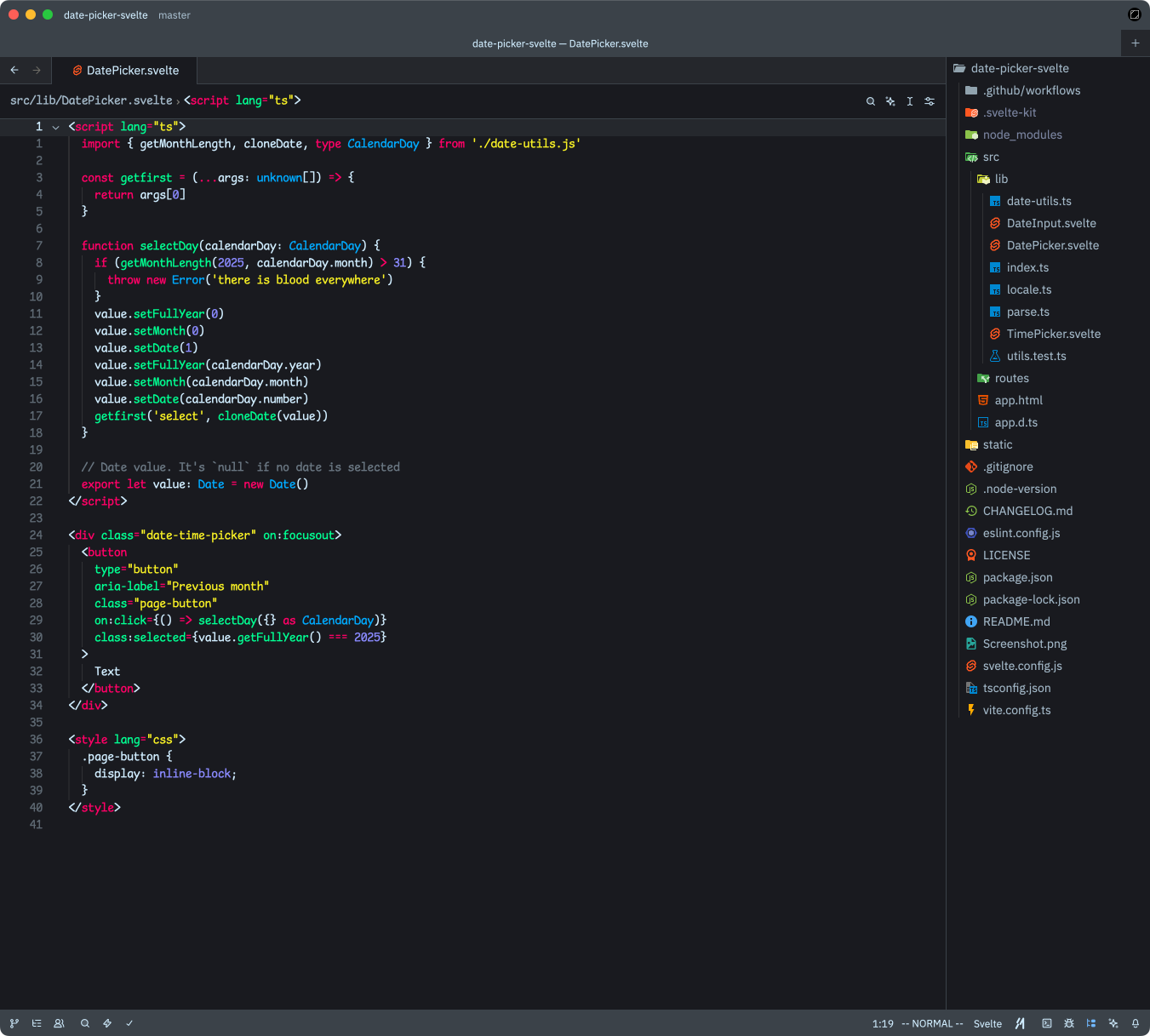Click the lightning bolt icon in status bar
1150x1036 pixels.
[107, 1023]
